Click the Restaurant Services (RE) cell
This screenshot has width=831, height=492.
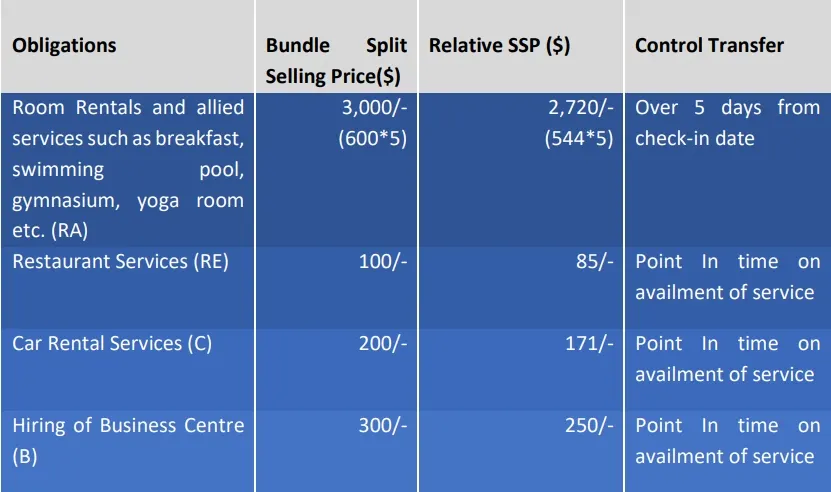click(x=120, y=262)
